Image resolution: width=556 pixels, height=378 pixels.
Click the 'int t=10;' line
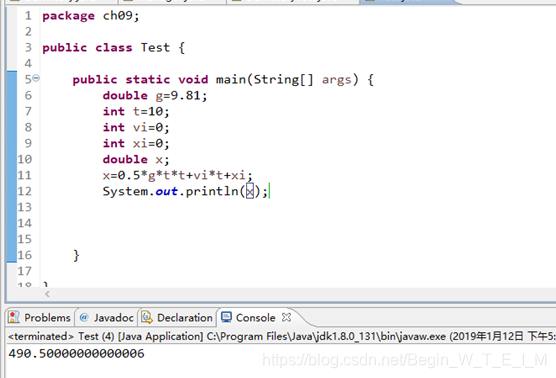pos(136,112)
